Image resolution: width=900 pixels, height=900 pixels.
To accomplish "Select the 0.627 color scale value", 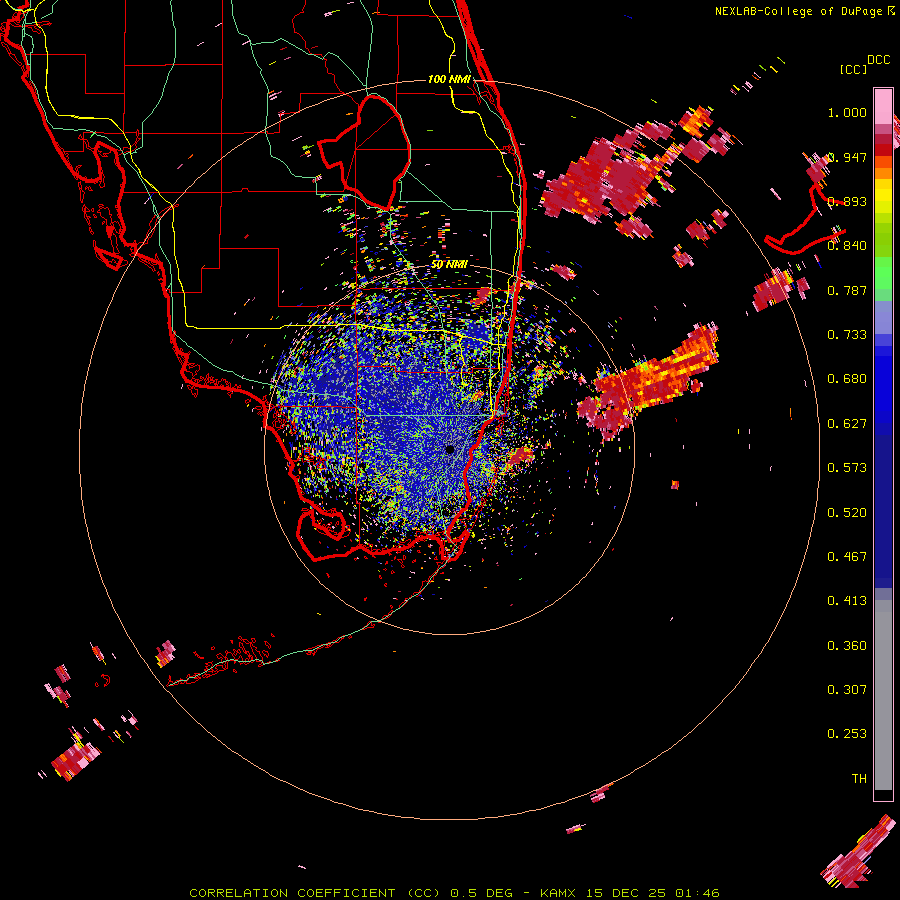I will [847, 424].
